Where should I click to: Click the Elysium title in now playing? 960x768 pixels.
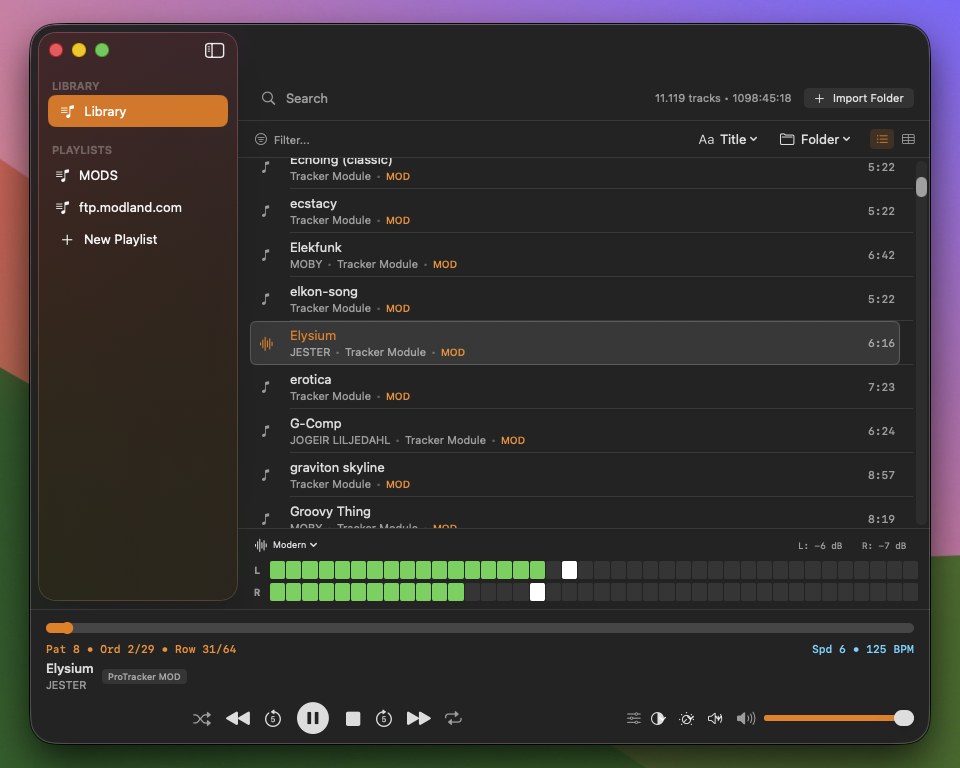coord(70,668)
